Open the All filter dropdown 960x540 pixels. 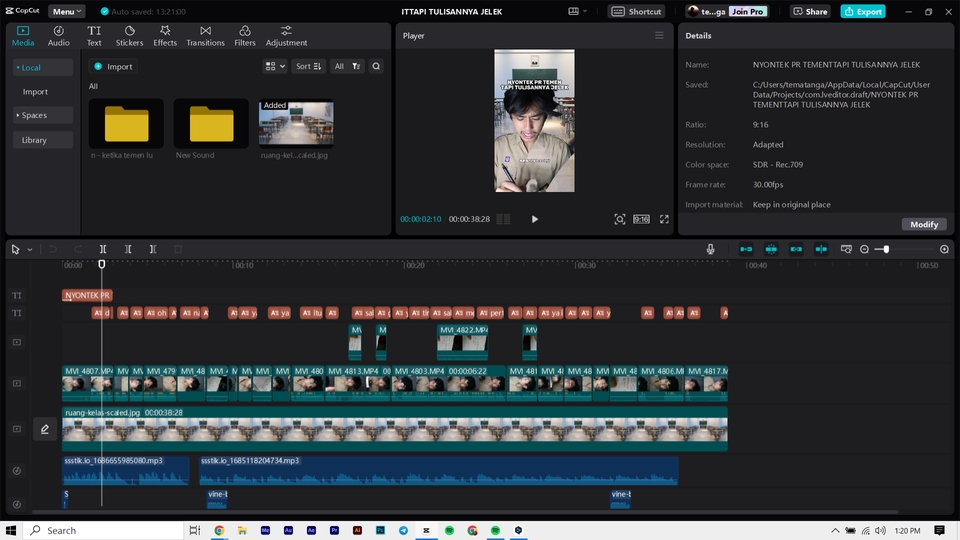click(347, 66)
